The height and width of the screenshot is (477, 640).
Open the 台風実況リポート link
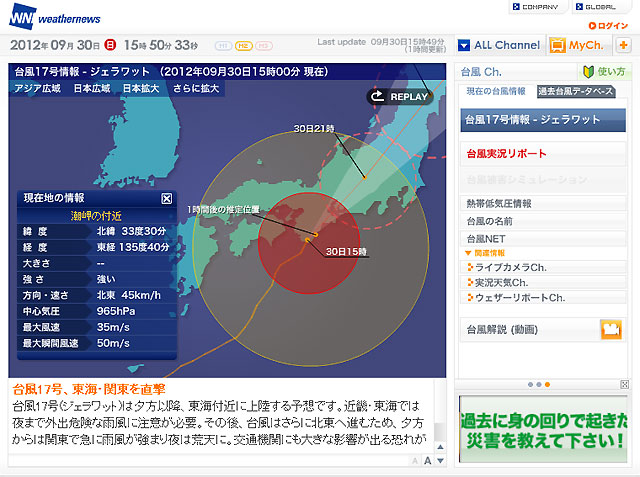click(507, 154)
